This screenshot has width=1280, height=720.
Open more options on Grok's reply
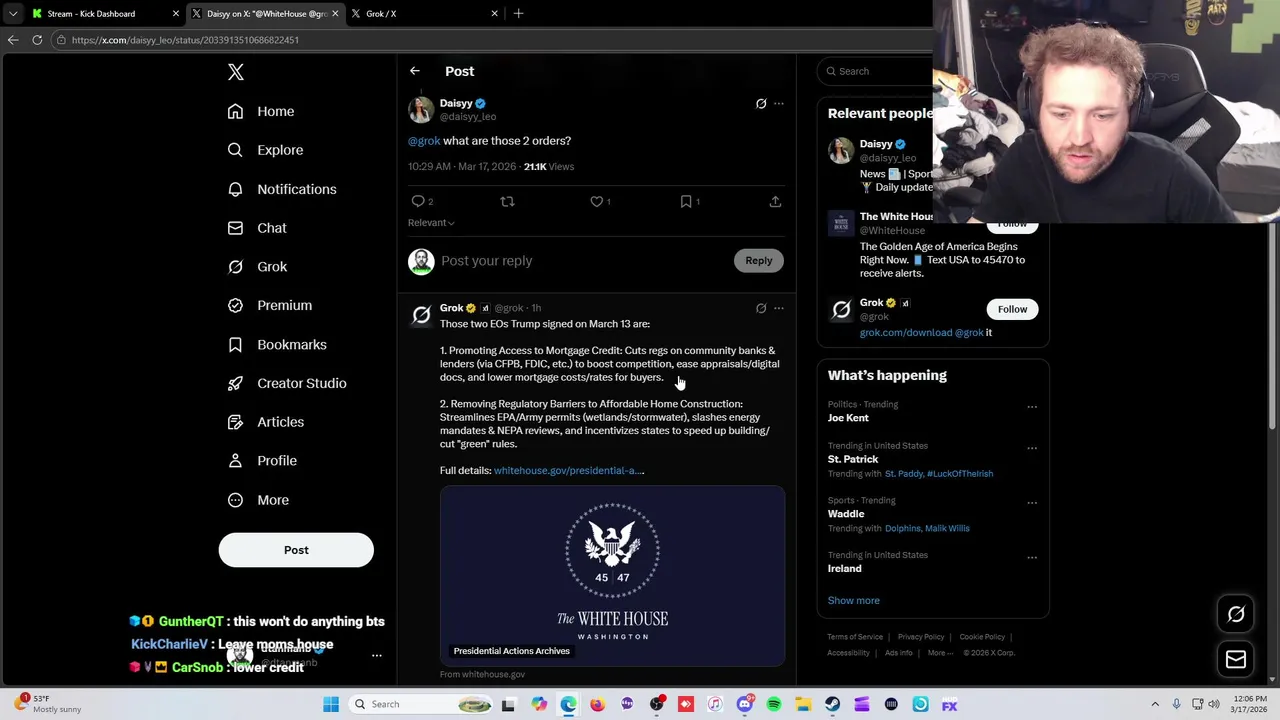pos(779,309)
